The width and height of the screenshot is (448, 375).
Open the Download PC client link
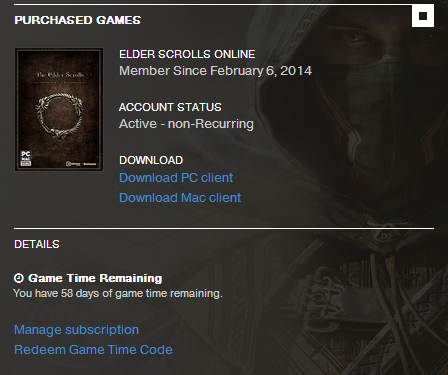point(176,178)
